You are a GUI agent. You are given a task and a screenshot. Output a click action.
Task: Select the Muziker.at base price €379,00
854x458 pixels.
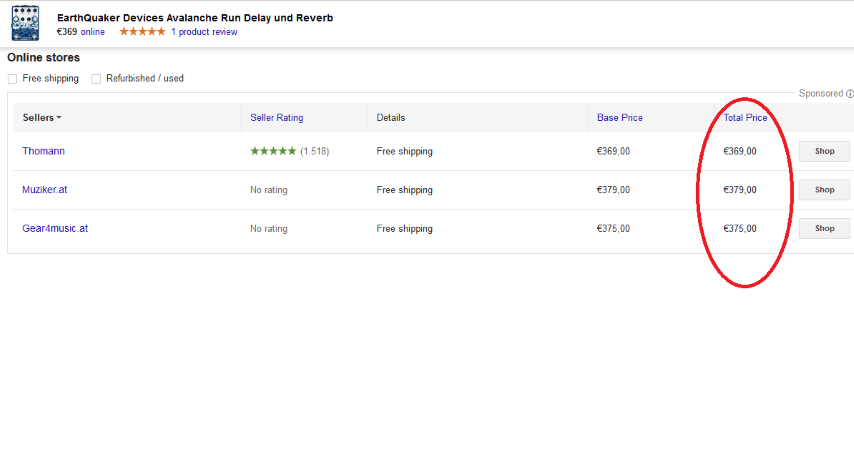coord(613,190)
